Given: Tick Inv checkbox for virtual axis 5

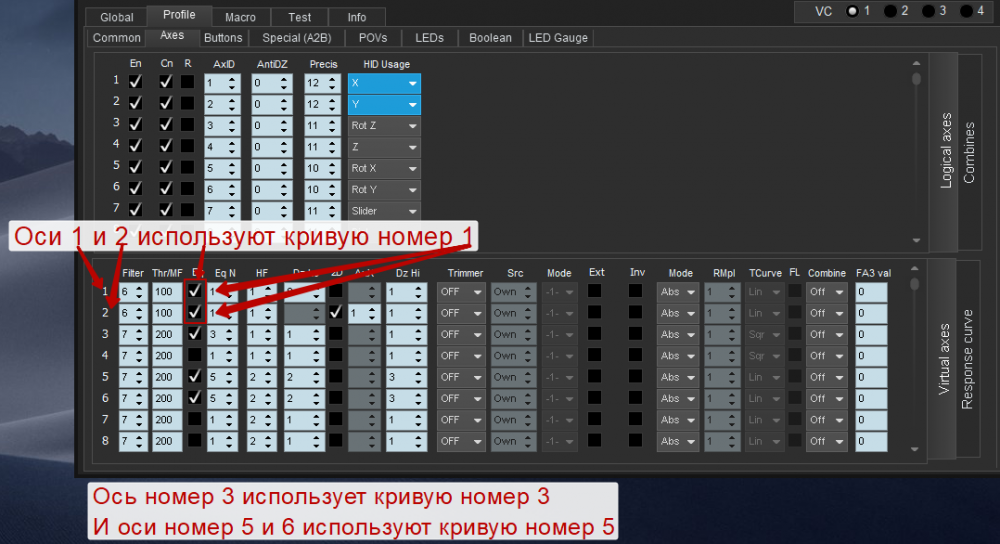Looking at the screenshot, I should 635,376.
